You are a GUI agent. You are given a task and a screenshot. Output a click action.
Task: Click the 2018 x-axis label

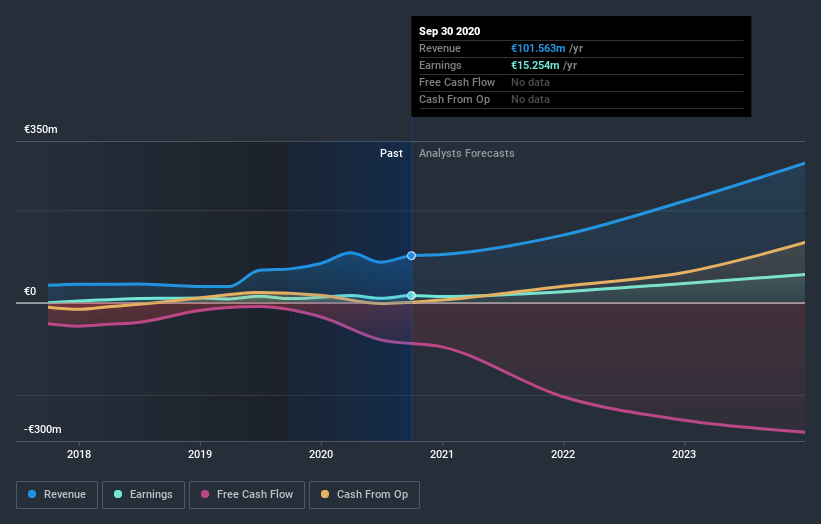coord(79,454)
